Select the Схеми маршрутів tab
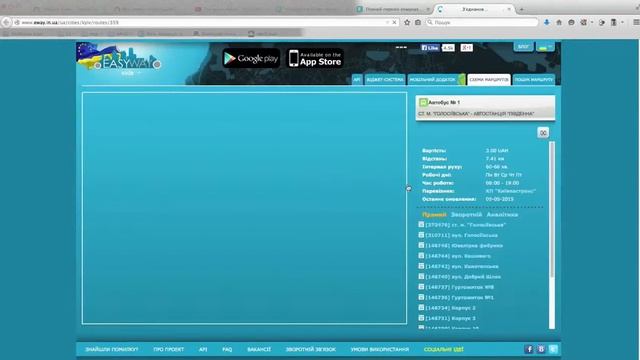 489,80
